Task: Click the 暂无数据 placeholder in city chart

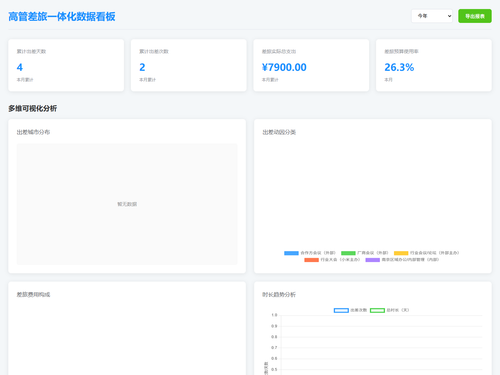Action: [x=127, y=204]
